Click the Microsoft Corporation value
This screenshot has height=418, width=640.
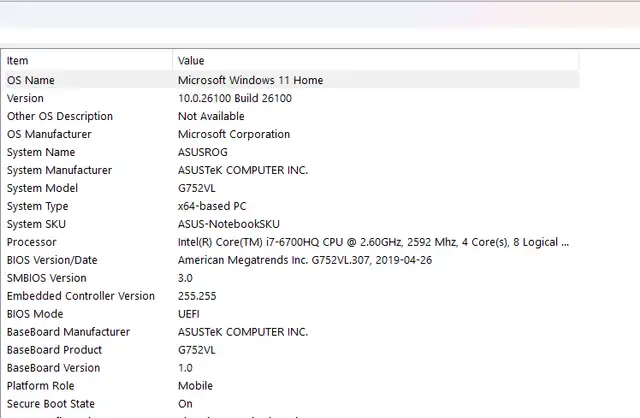(x=234, y=134)
